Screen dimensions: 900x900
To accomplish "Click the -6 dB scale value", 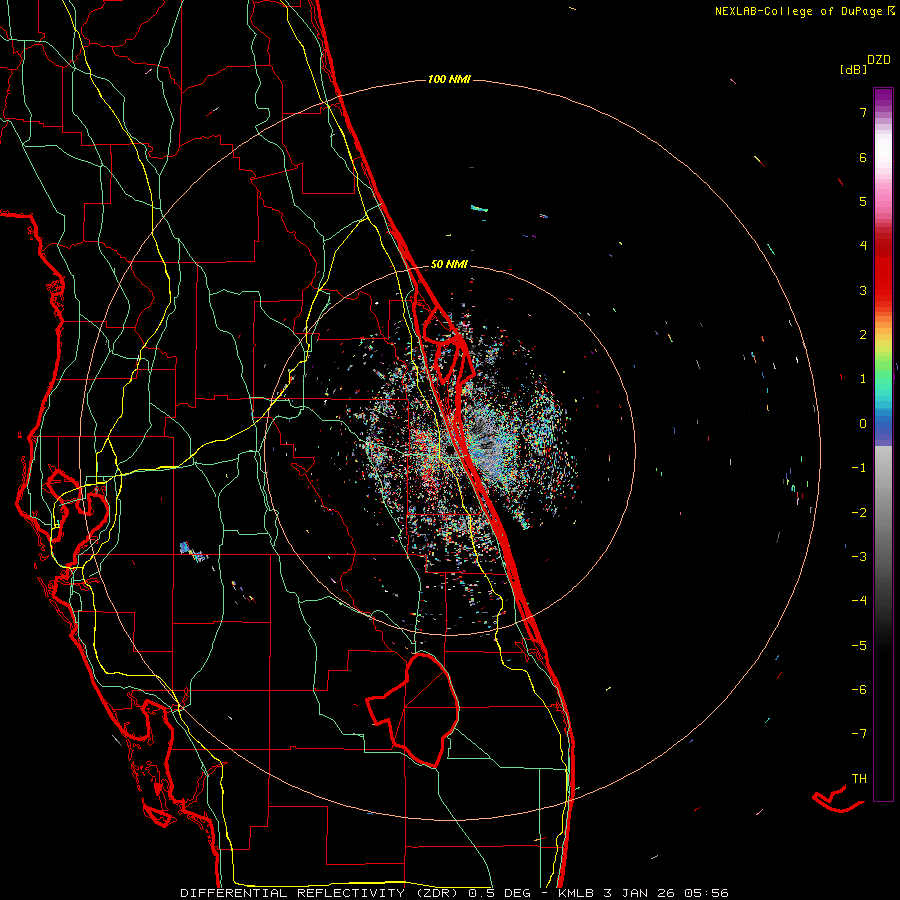I will tap(859, 690).
